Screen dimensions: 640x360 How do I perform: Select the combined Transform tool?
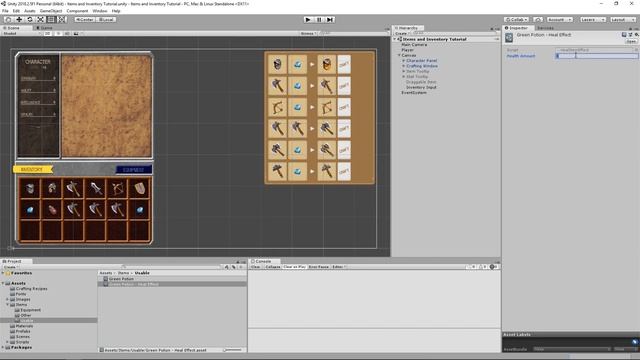61,20
